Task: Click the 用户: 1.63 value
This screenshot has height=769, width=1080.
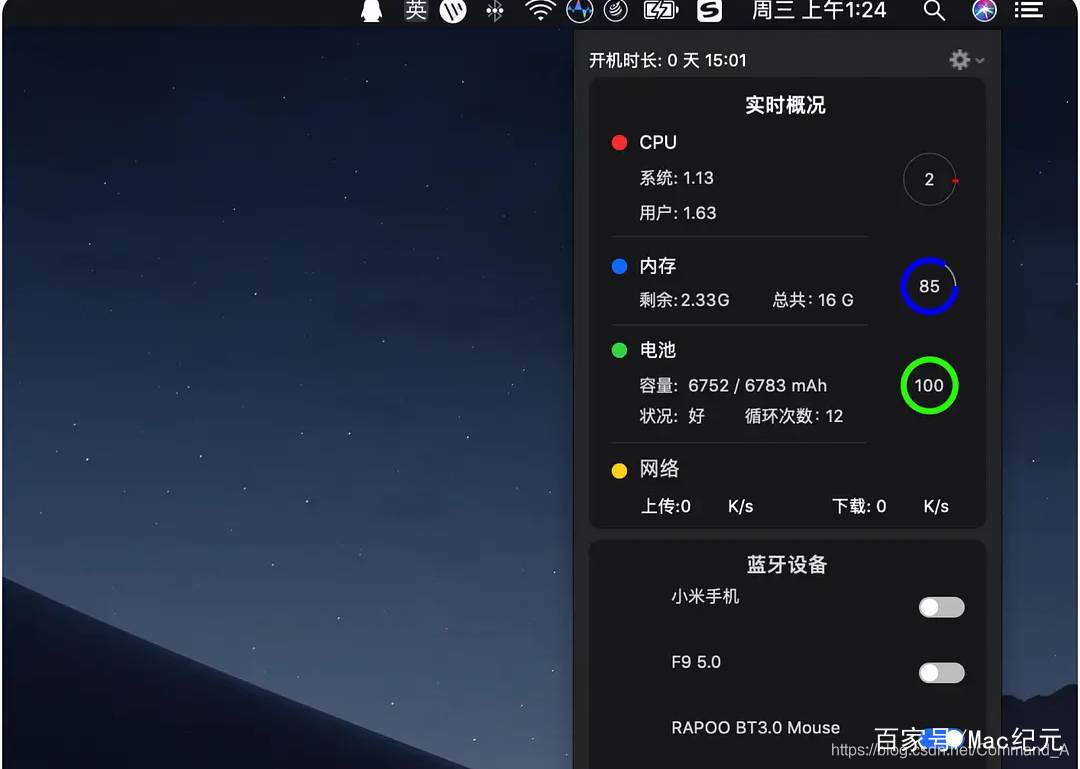Action: [x=678, y=213]
